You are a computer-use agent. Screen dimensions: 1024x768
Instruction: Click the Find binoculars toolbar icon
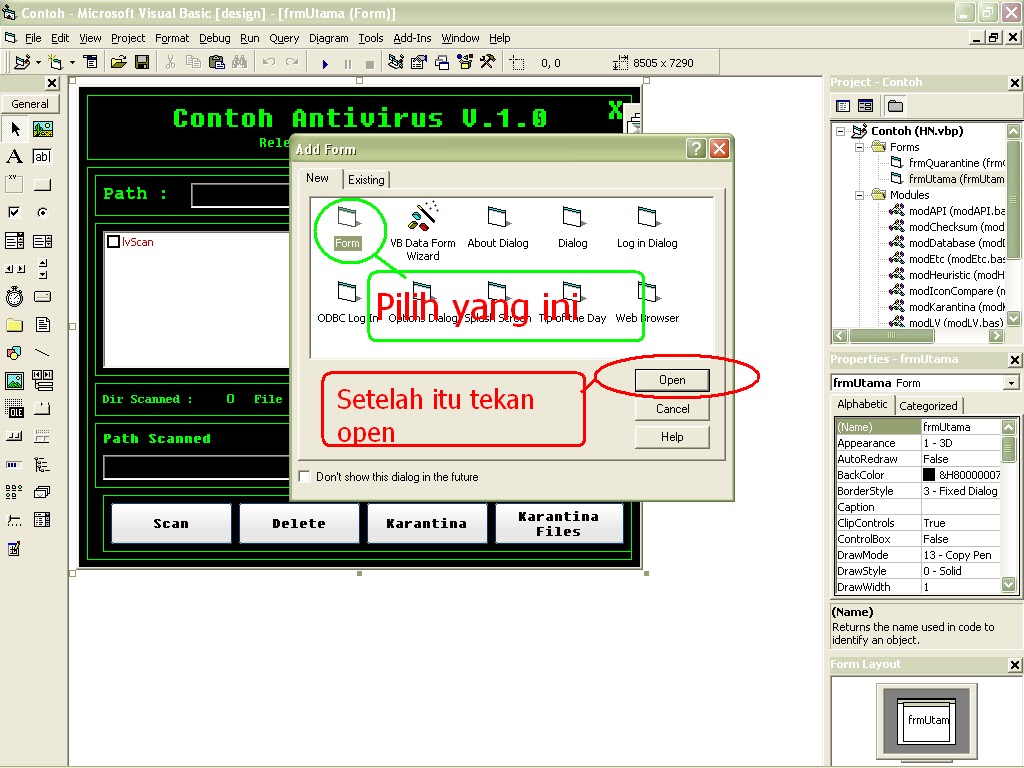click(x=239, y=62)
